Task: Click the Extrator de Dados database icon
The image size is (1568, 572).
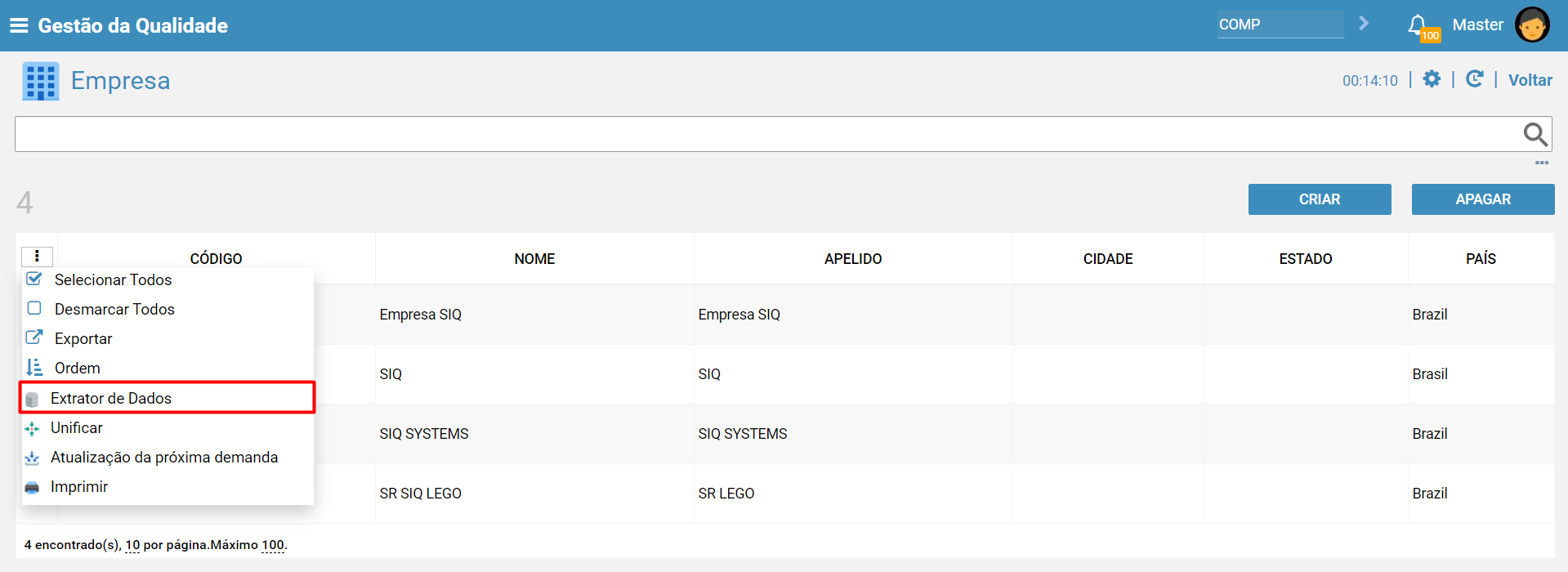Action: 32,399
